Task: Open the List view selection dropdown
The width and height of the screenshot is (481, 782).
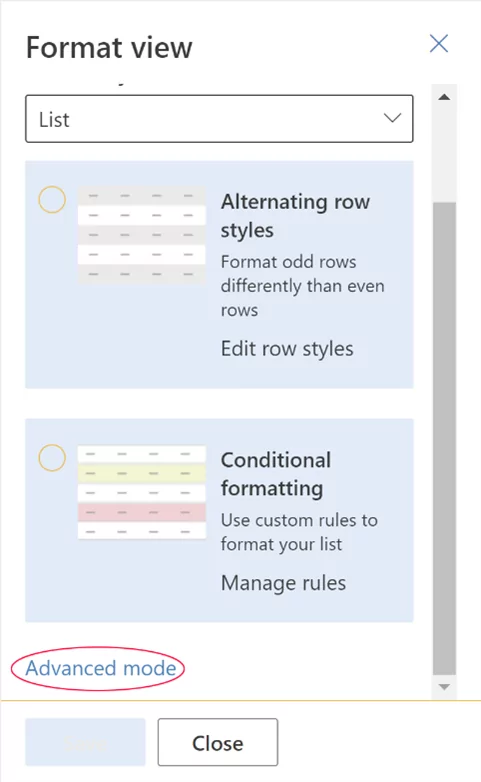Action: [x=219, y=119]
